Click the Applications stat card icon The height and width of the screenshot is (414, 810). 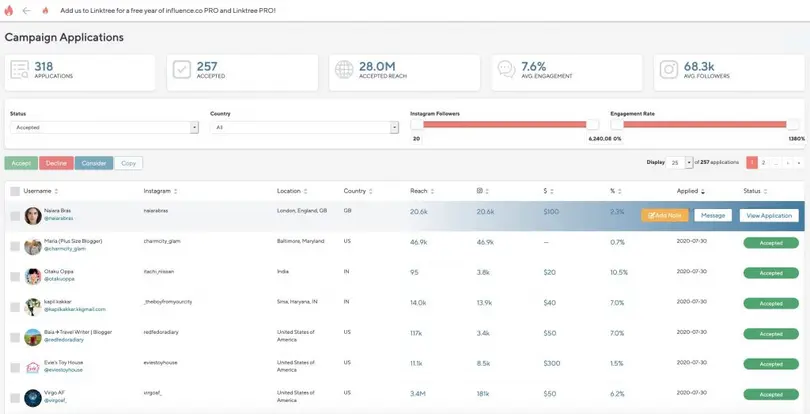tap(20, 70)
